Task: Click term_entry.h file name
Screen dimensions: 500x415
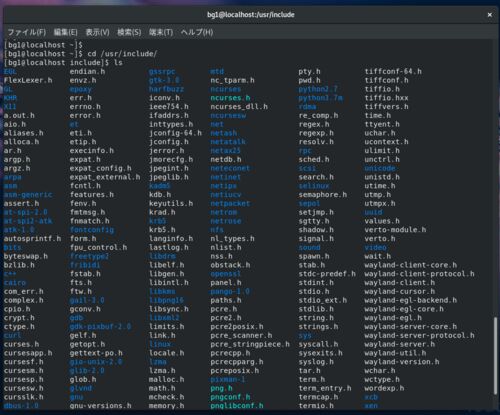Action: point(325,388)
